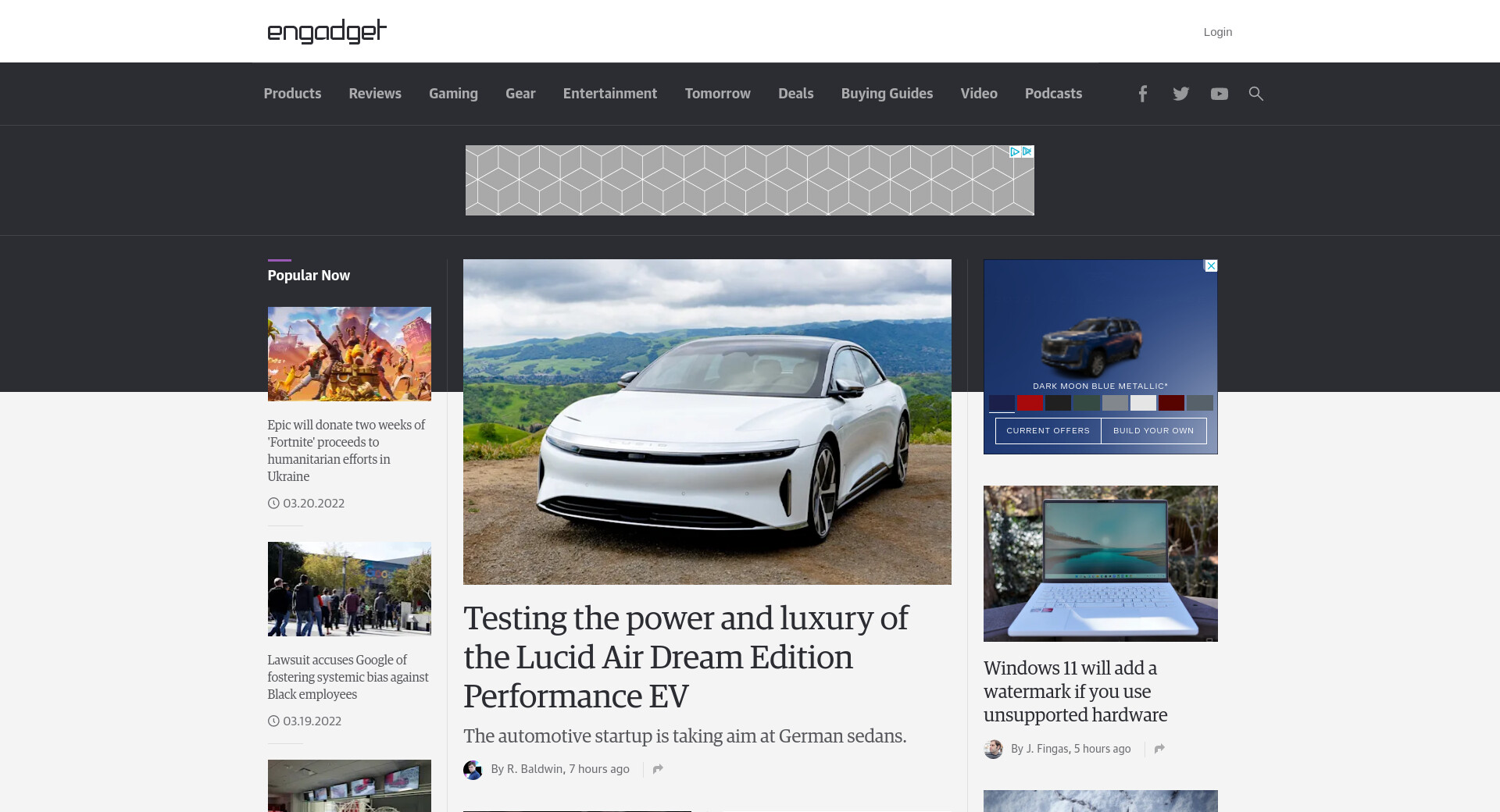Click the Engadget logo
Screen dimensions: 1500x812
coord(327,31)
